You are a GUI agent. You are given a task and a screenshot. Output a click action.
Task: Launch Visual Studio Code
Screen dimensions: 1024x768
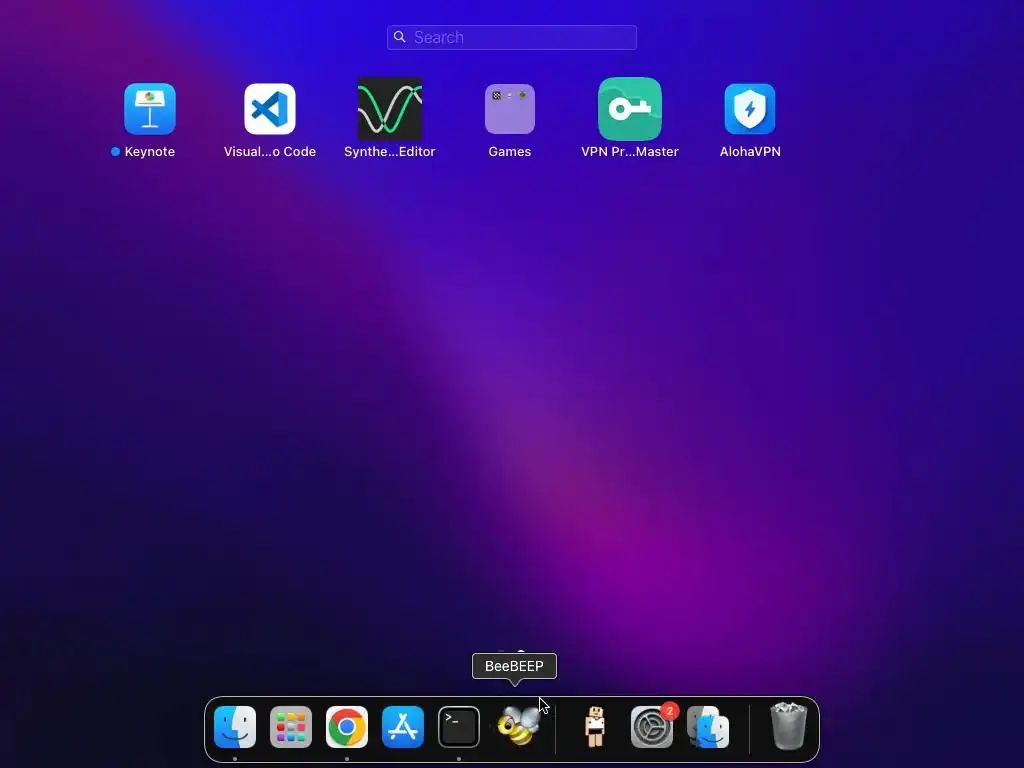click(x=270, y=109)
